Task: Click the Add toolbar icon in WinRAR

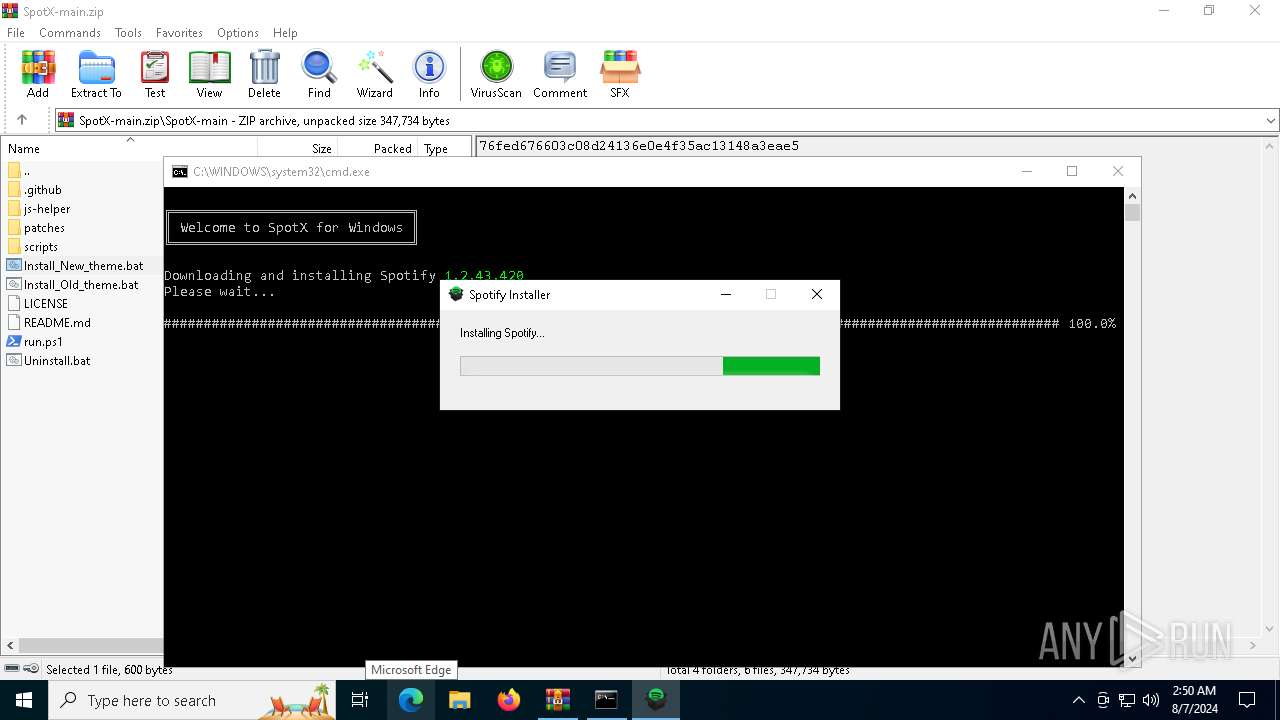Action: pos(38,75)
